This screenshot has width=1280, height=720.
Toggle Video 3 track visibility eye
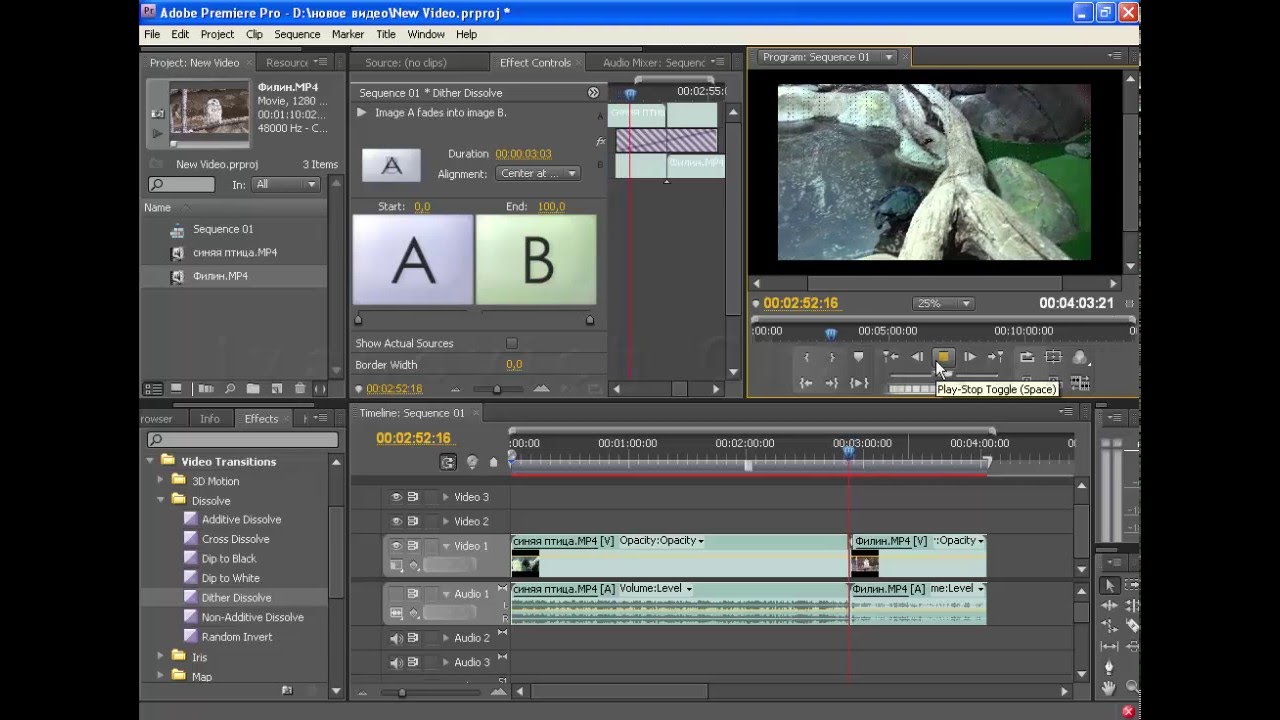[396, 497]
